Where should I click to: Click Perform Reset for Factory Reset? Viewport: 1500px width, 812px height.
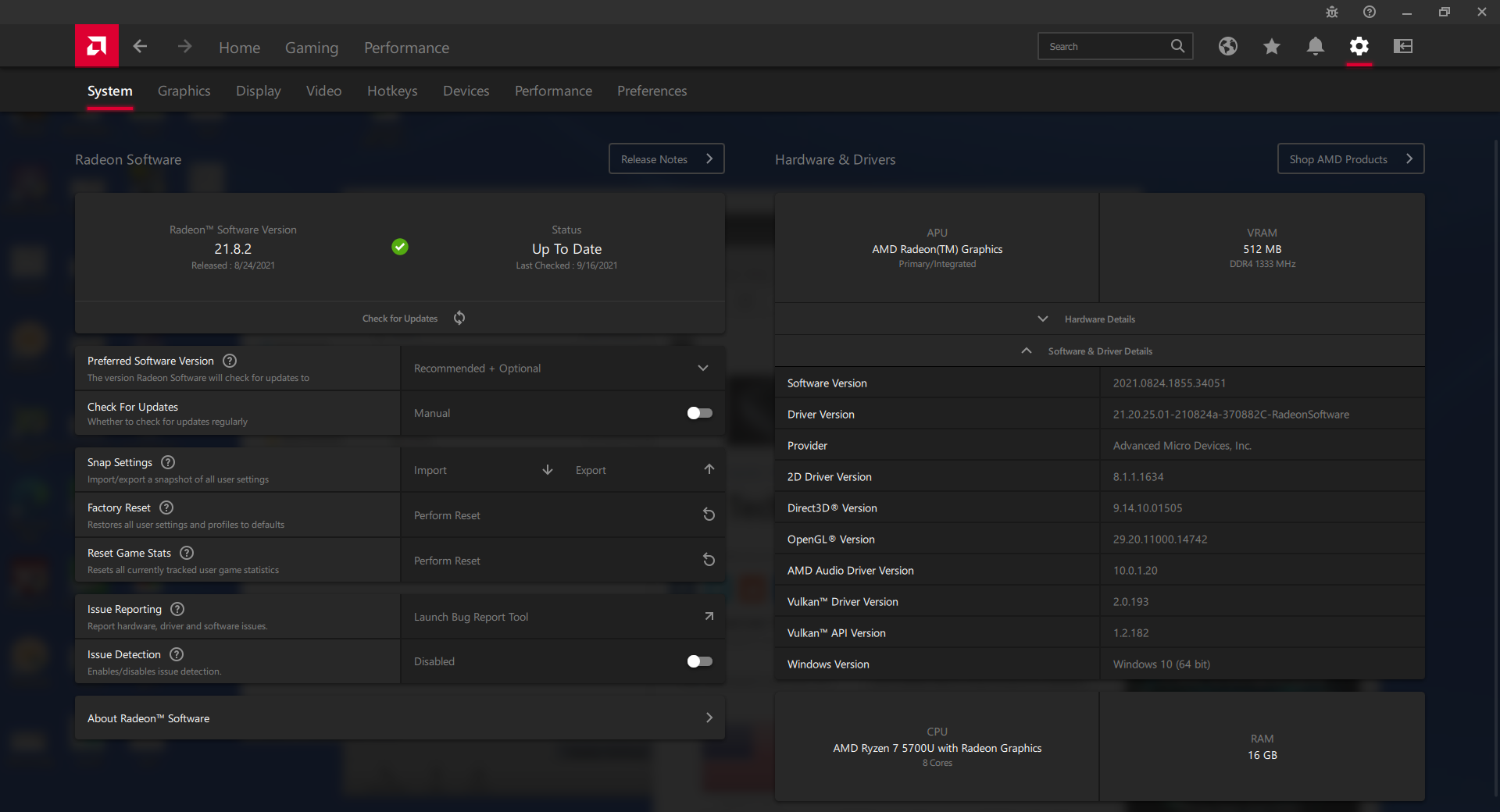coord(562,515)
